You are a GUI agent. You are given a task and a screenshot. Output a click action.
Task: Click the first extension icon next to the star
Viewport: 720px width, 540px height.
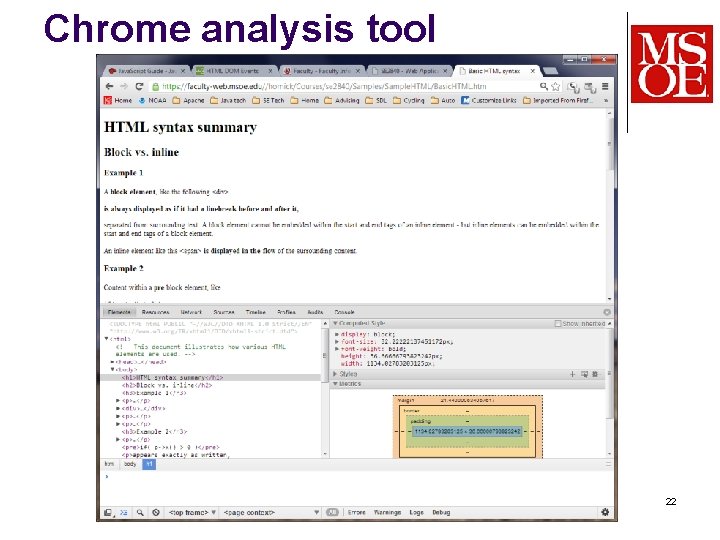click(x=573, y=87)
